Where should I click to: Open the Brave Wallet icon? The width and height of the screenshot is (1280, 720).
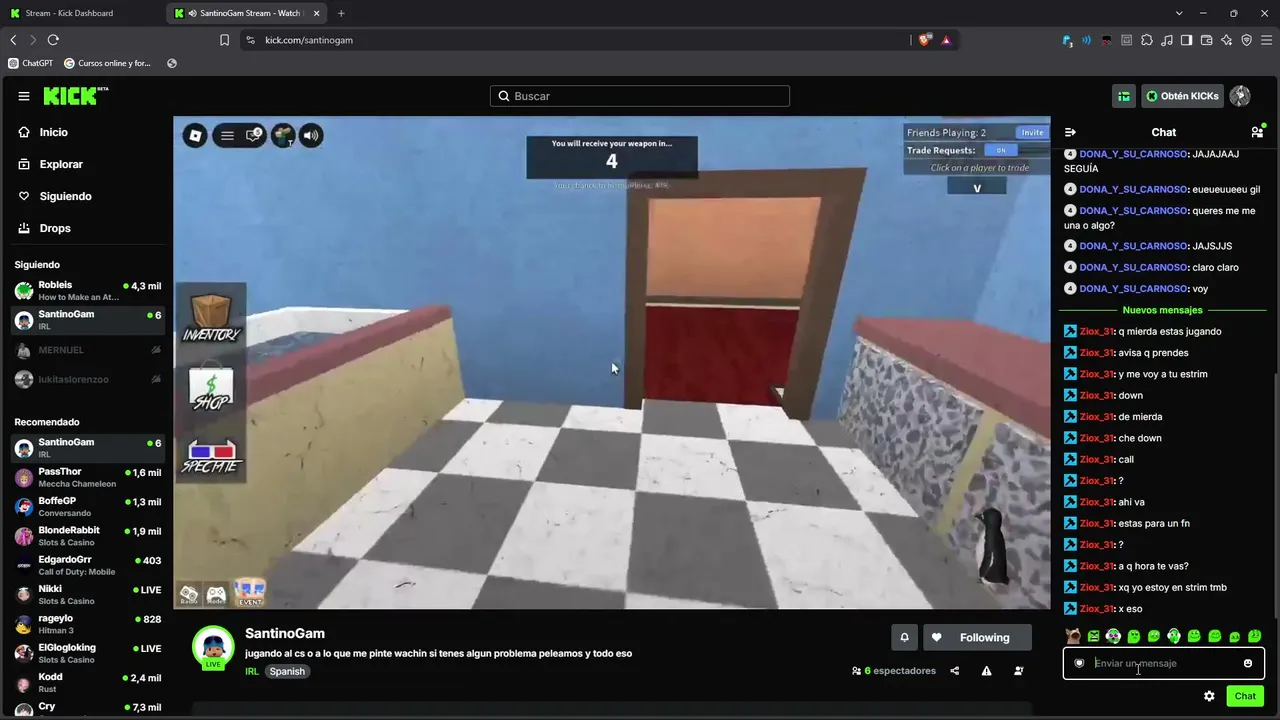pos(1206,40)
